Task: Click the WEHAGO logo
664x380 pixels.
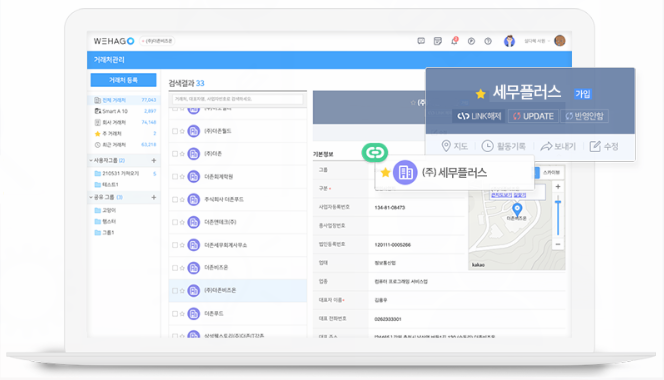Action: click(114, 41)
